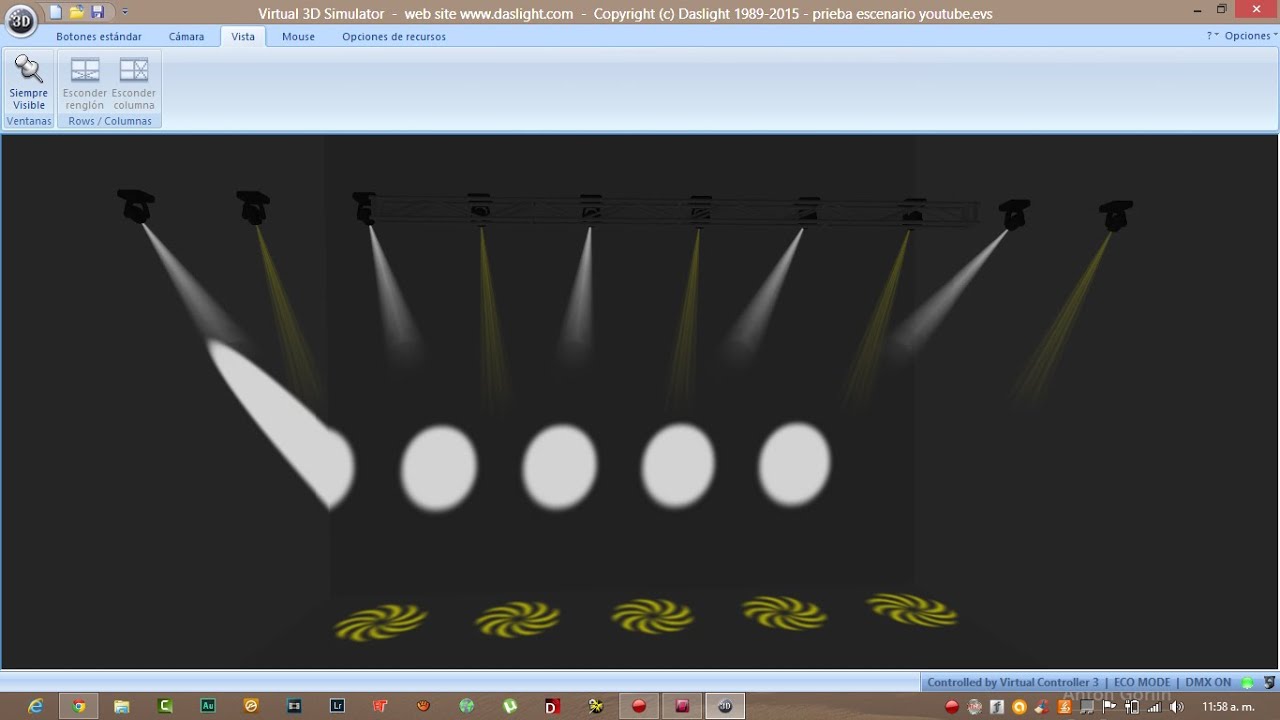Open the Opciones de recursos tab
The image size is (1280, 720).
tap(394, 36)
